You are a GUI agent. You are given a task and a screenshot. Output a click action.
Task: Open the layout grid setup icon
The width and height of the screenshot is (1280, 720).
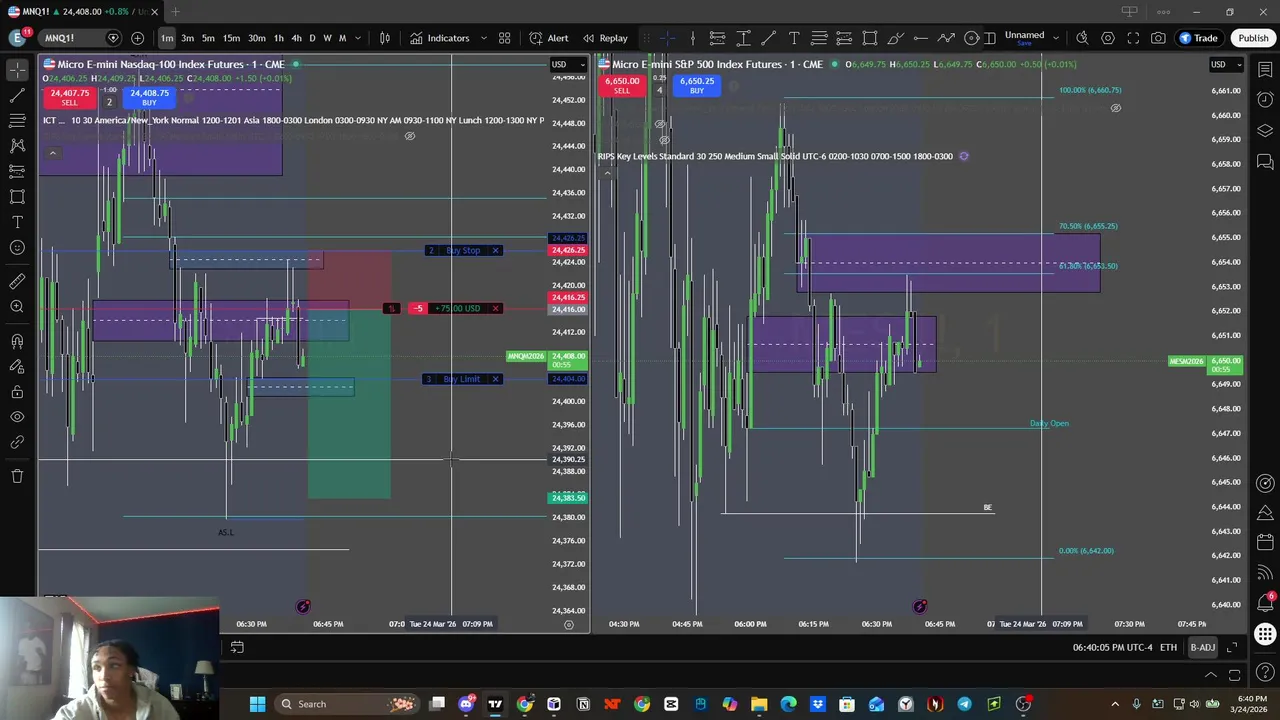coord(504,38)
